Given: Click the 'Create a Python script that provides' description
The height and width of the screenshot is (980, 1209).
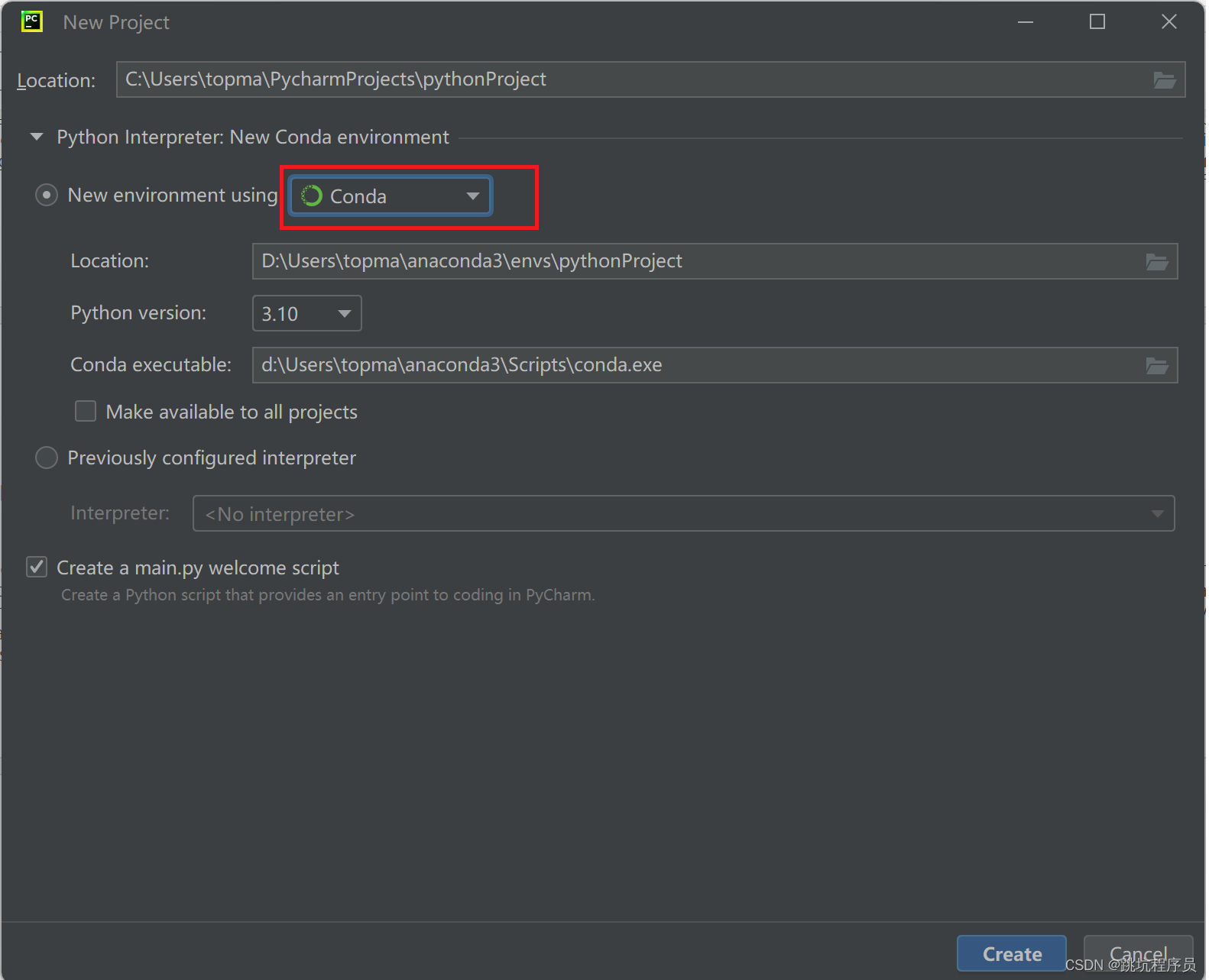Looking at the screenshot, I should [x=328, y=595].
